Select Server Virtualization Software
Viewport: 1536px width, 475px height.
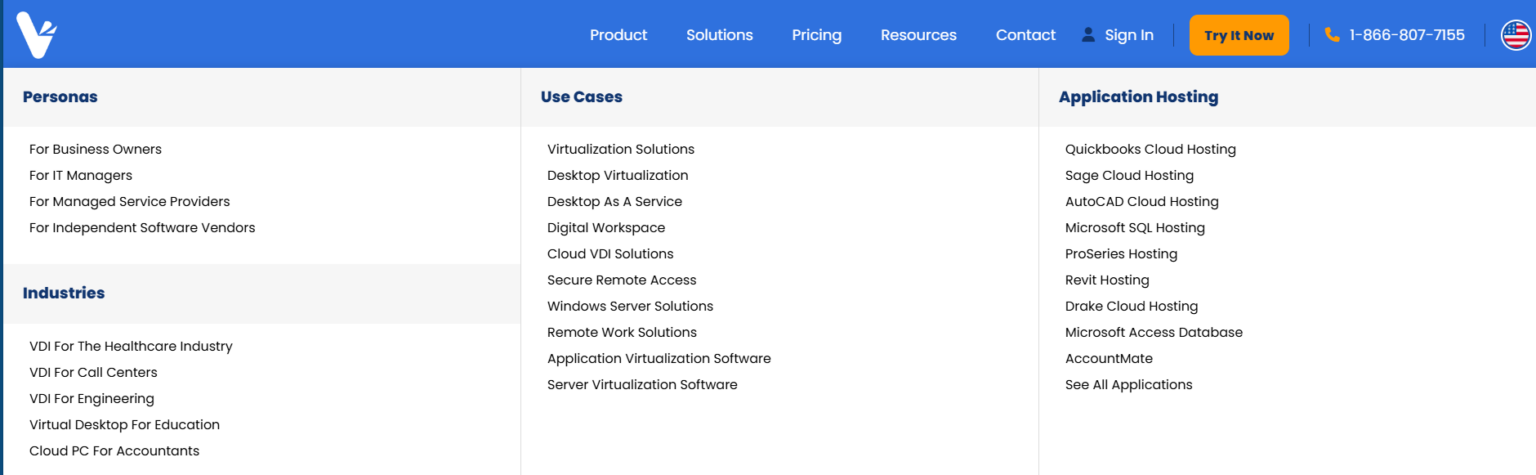pos(642,384)
